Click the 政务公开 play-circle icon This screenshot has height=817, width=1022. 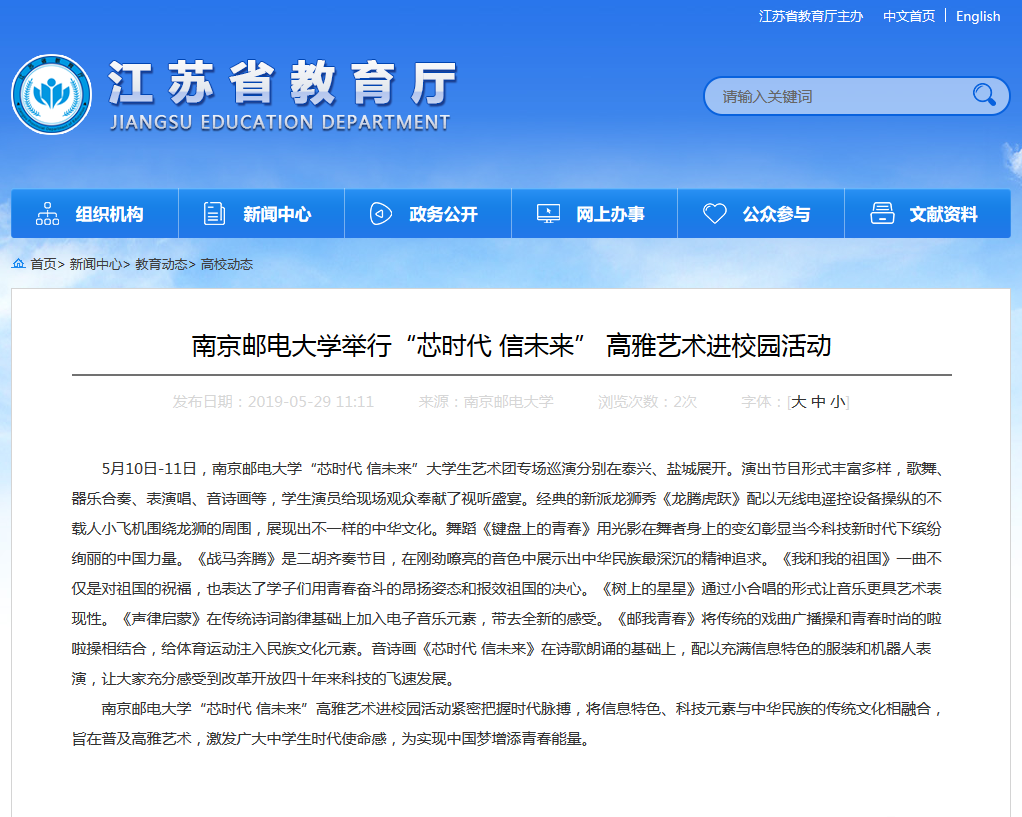click(381, 214)
